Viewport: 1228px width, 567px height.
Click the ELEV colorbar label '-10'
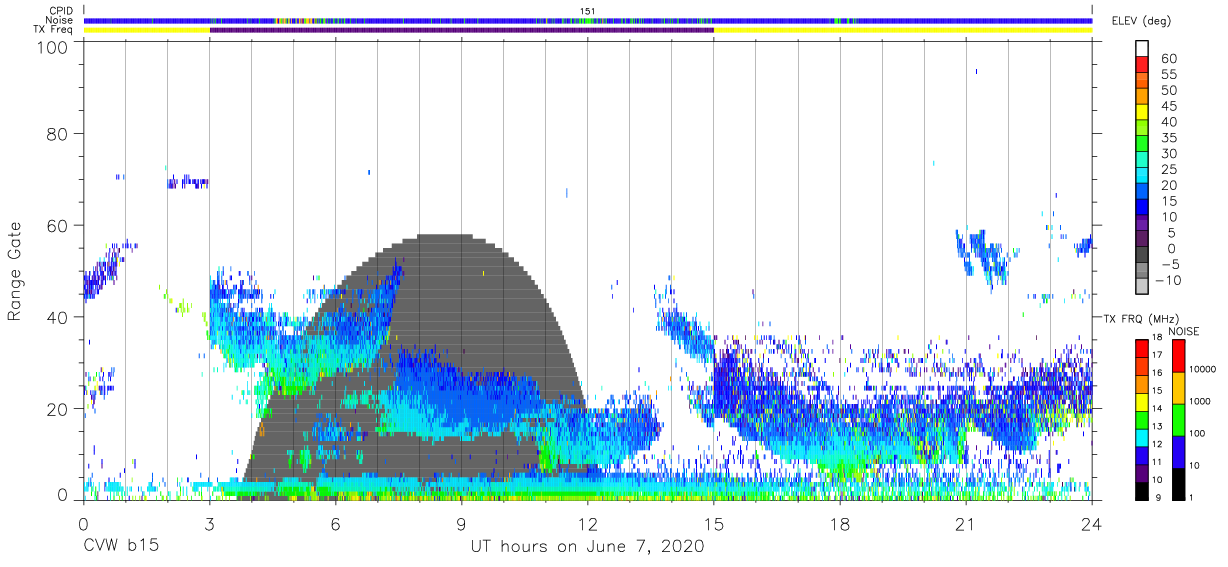pyautogui.click(x=1166, y=281)
